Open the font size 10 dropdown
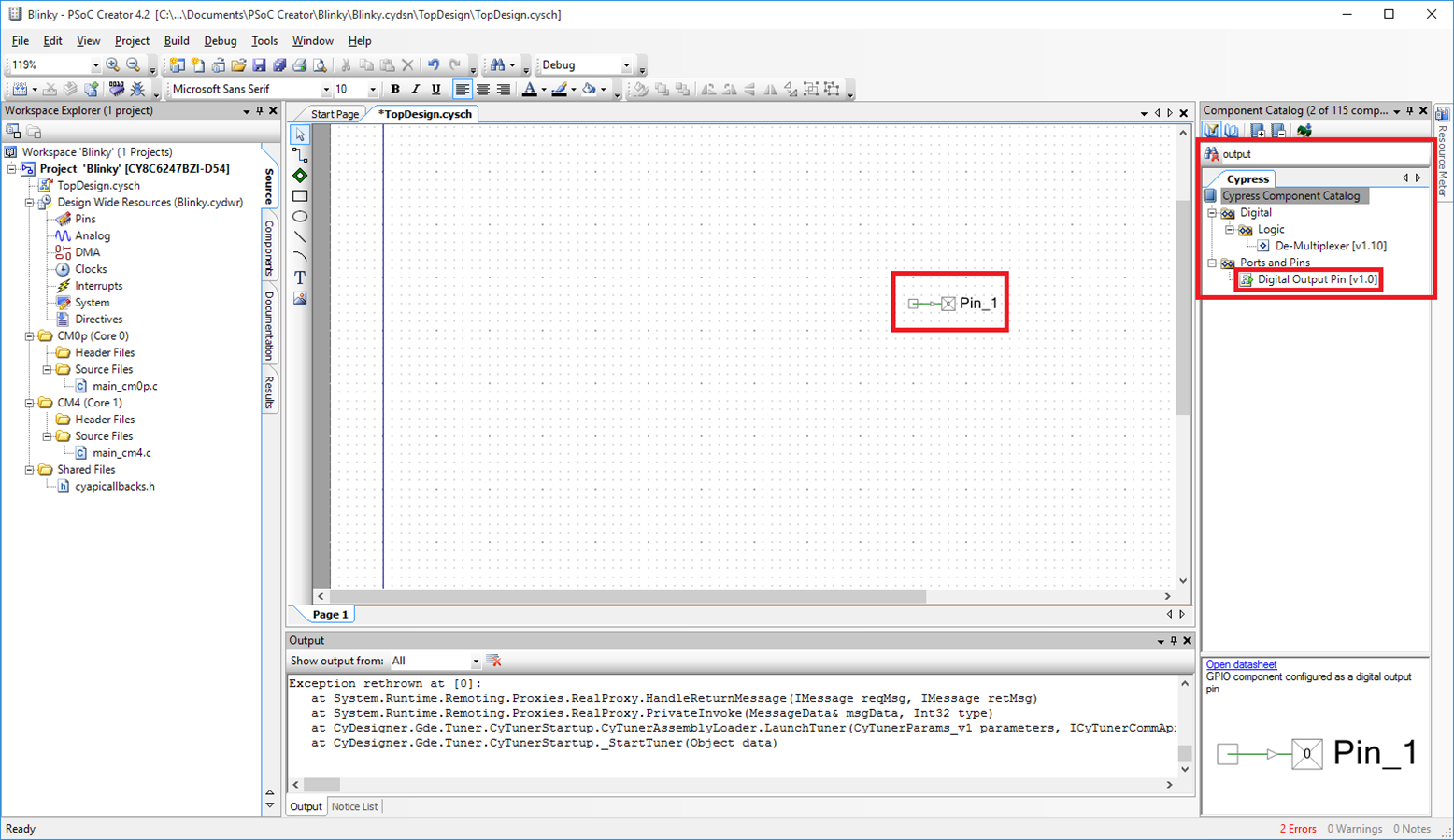 click(372, 90)
